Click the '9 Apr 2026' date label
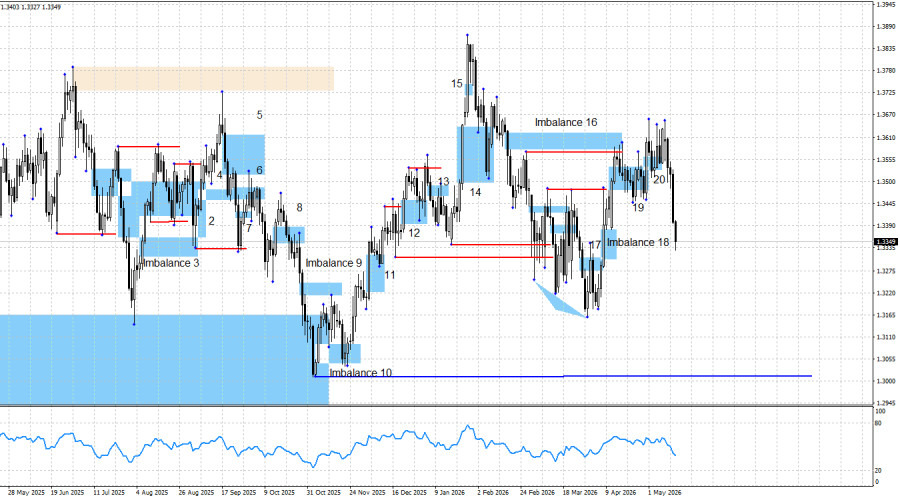 point(620,493)
